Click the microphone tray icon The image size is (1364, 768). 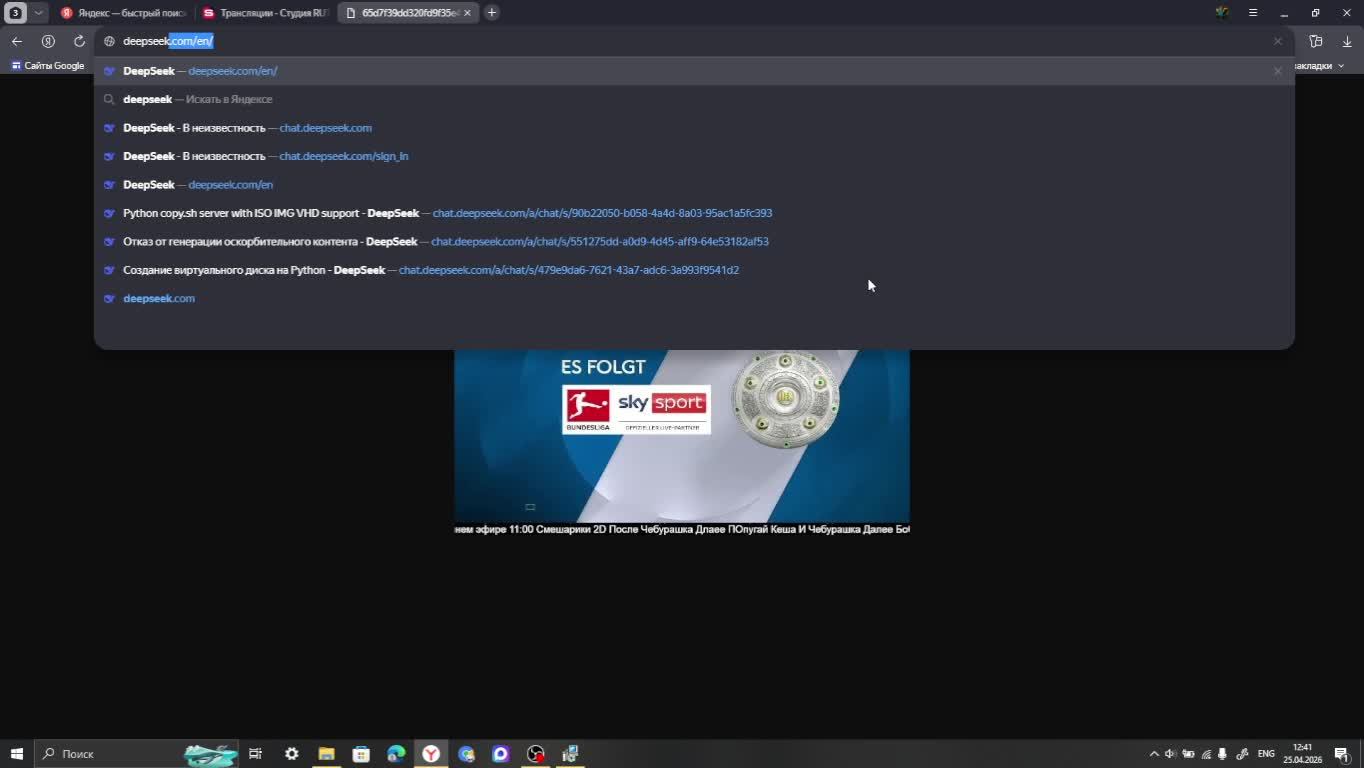(1222, 754)
